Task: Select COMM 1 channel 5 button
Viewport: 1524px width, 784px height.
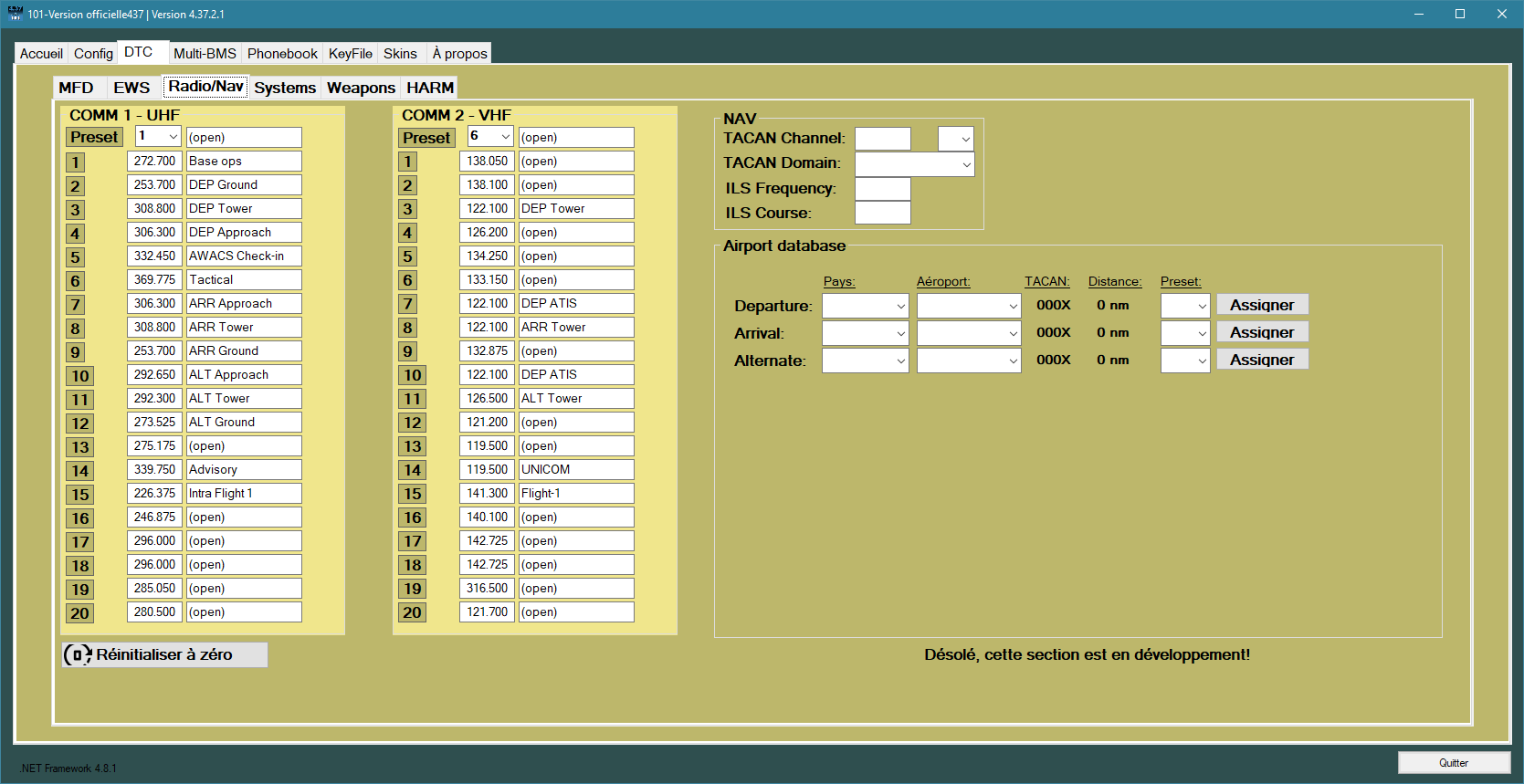Action: pos(75,257)
